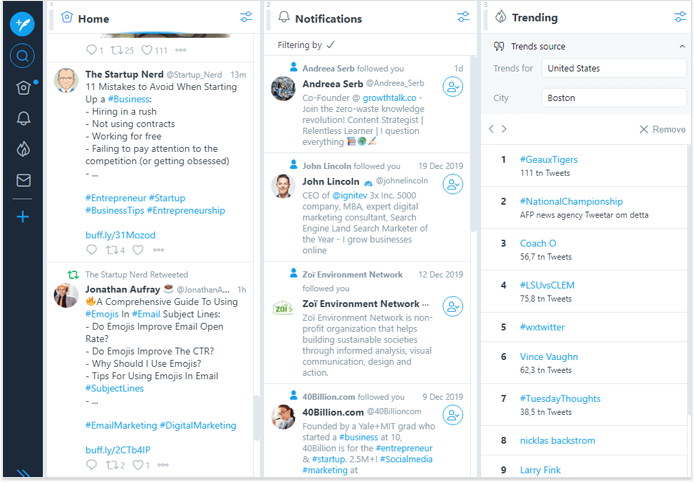
Task: Like the 11 Mistakes tweet
Action: point(138,250)
